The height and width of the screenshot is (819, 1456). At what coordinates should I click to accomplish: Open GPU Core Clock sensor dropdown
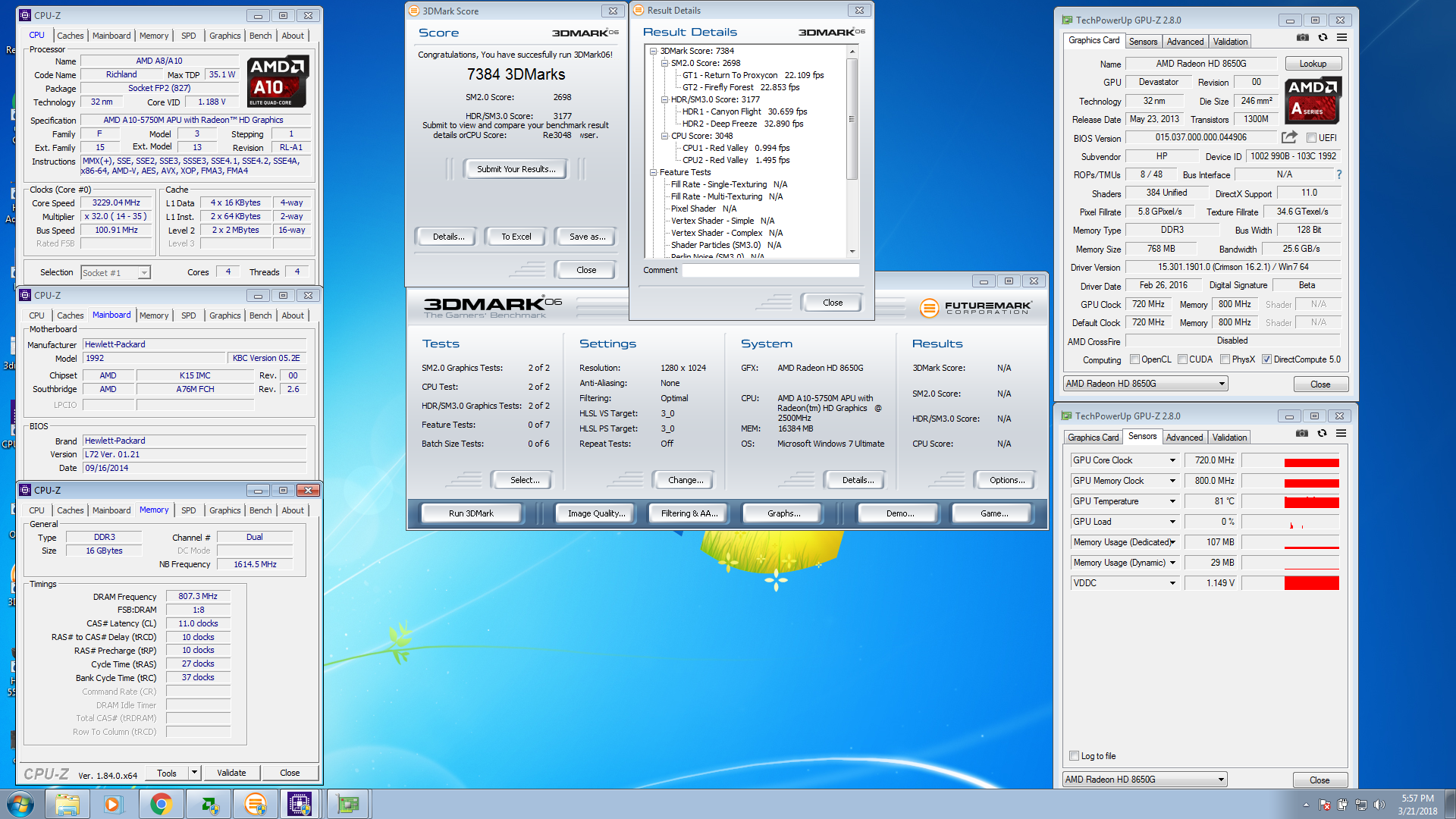point(1172,460)
